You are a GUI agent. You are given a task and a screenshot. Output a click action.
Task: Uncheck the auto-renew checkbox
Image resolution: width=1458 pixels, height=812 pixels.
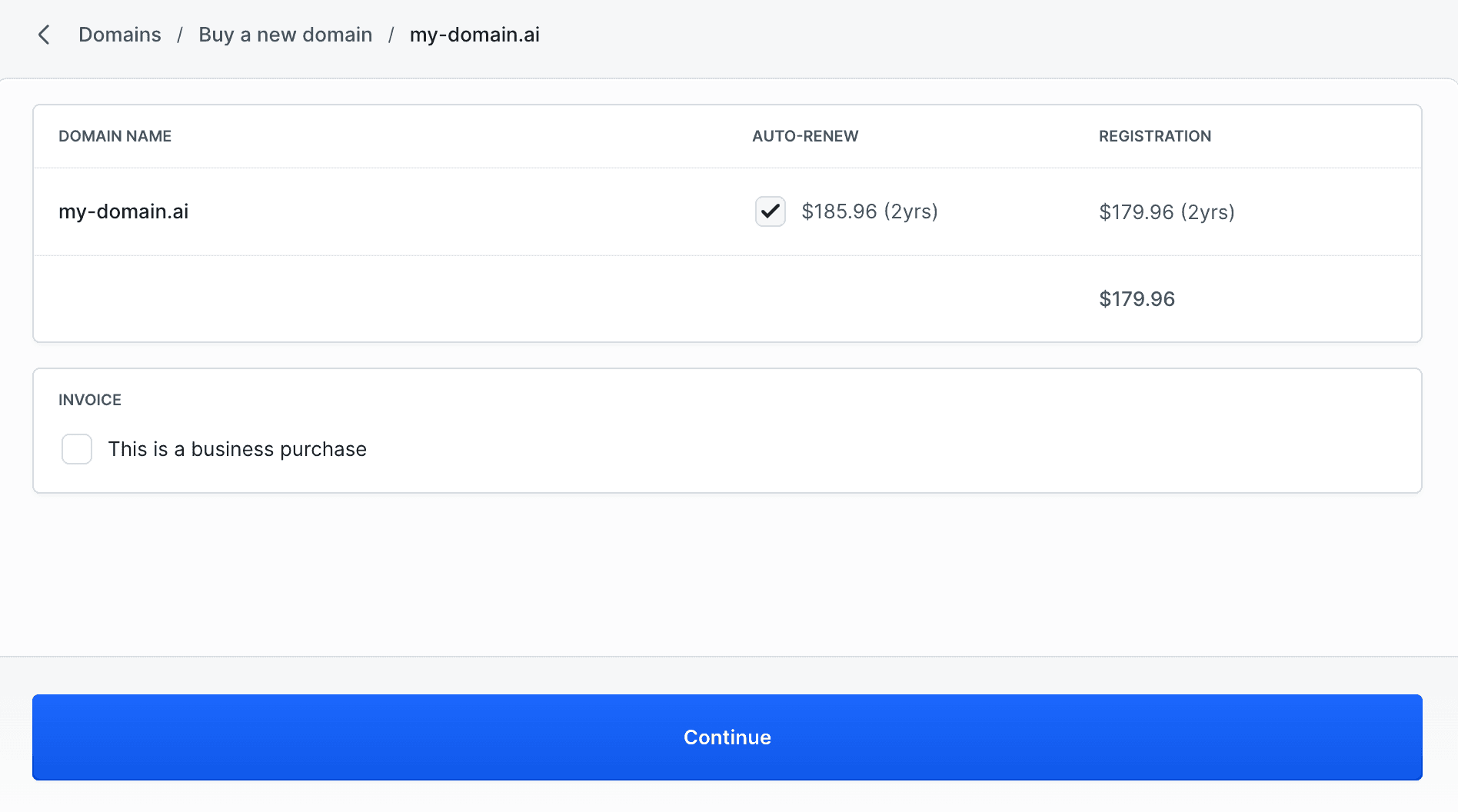coord(770,211)
